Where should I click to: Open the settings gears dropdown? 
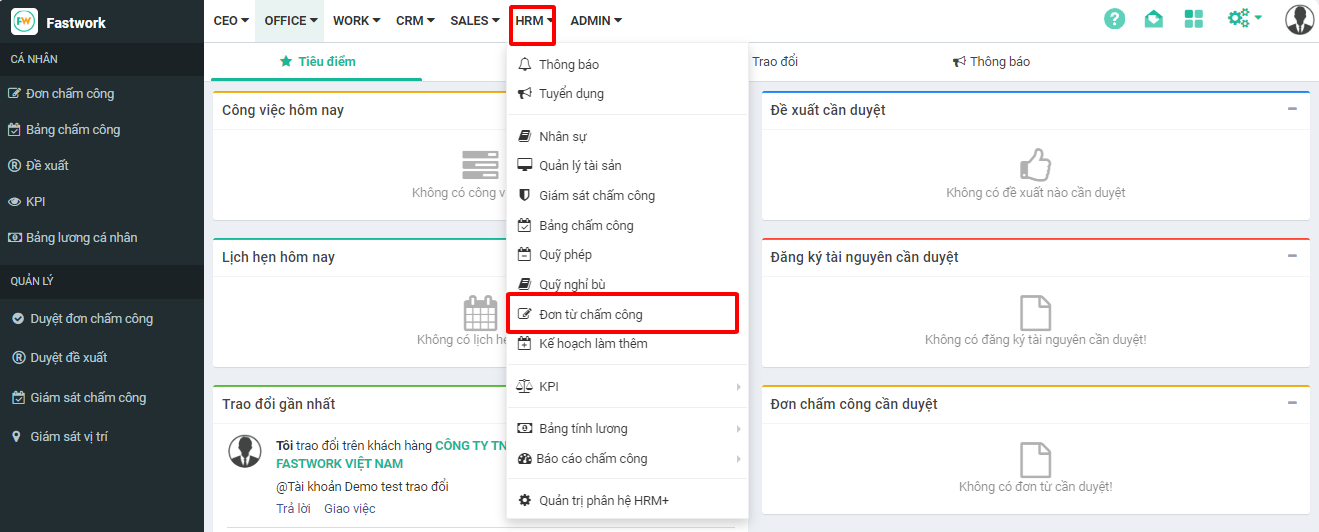[x=1244, y=19]
